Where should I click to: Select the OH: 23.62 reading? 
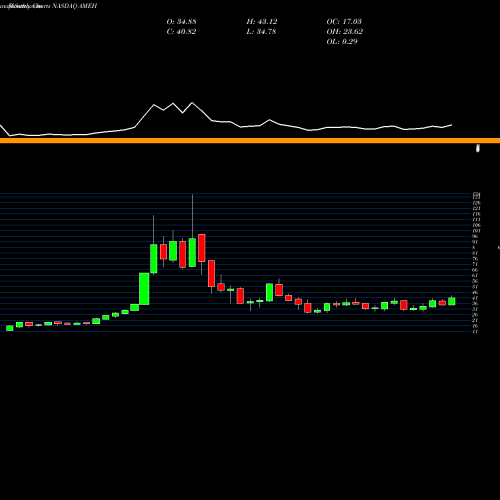pyautogui.click(x=345, y=32)
